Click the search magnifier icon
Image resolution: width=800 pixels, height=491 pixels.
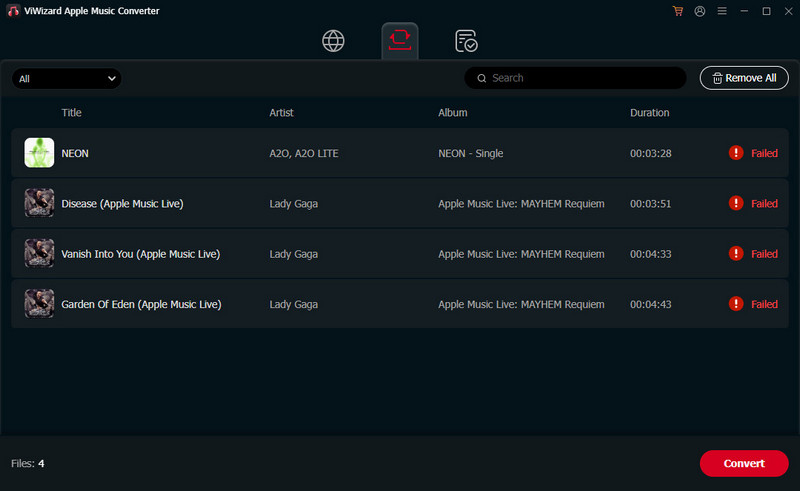[482, 78]
